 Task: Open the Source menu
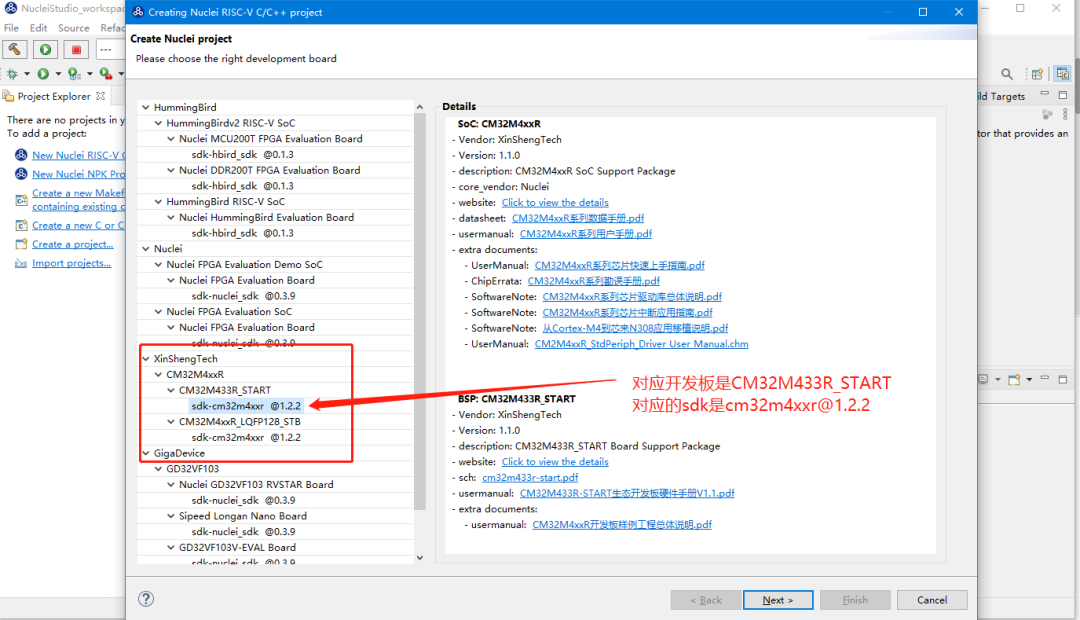[74, 28]
